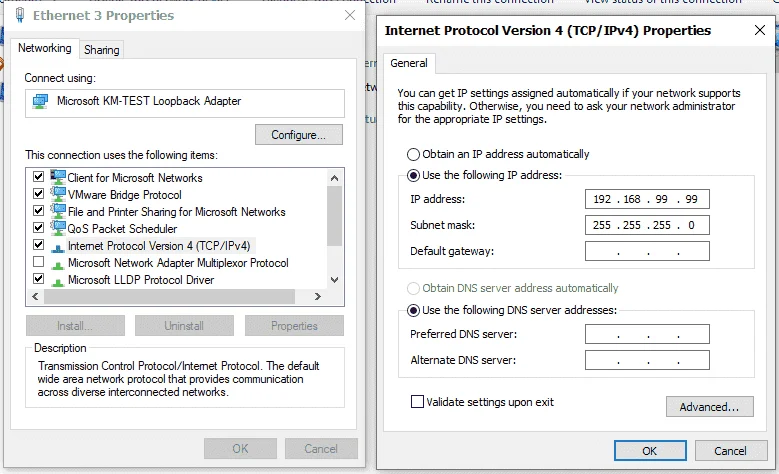Click the horizontal scroll right arrow
Viewport: 779px width, 474px height.
click(x=317, y=297)
